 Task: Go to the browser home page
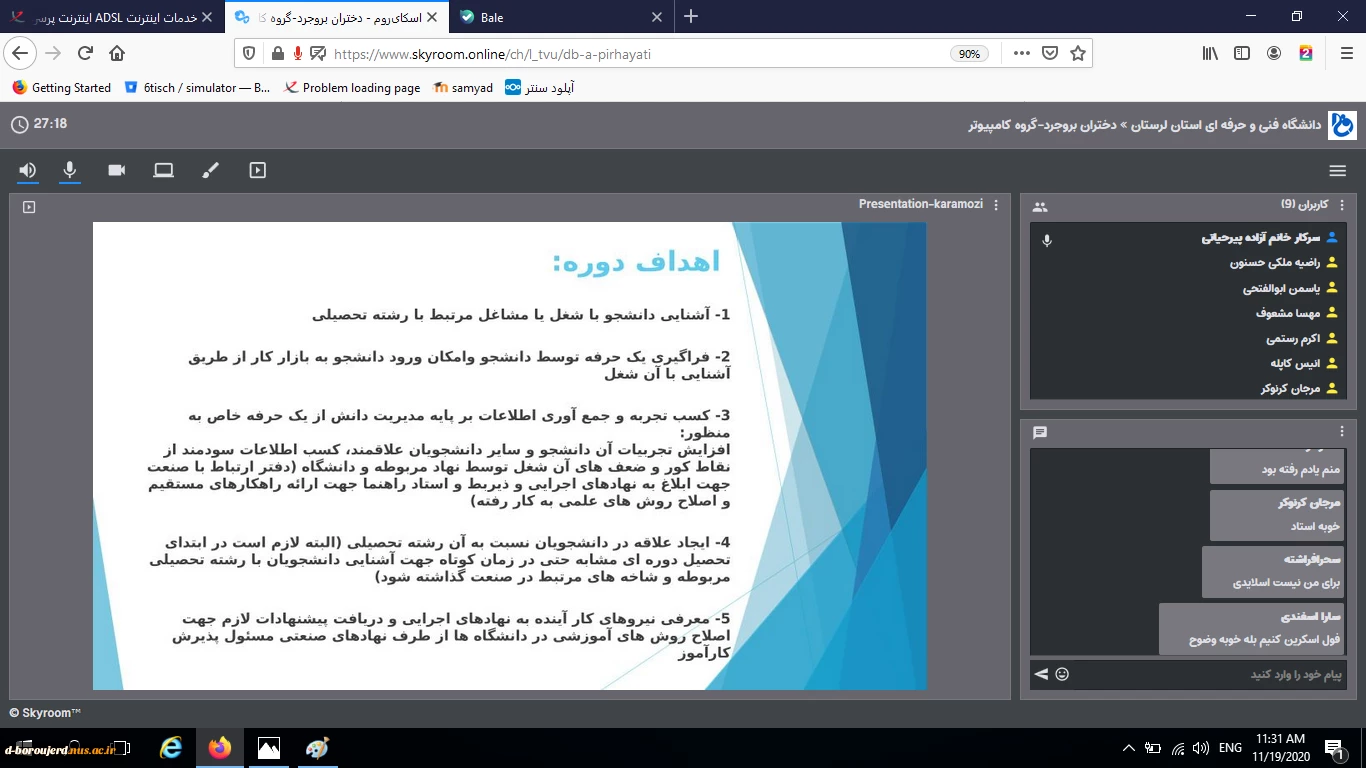click(x=117, y=54)
